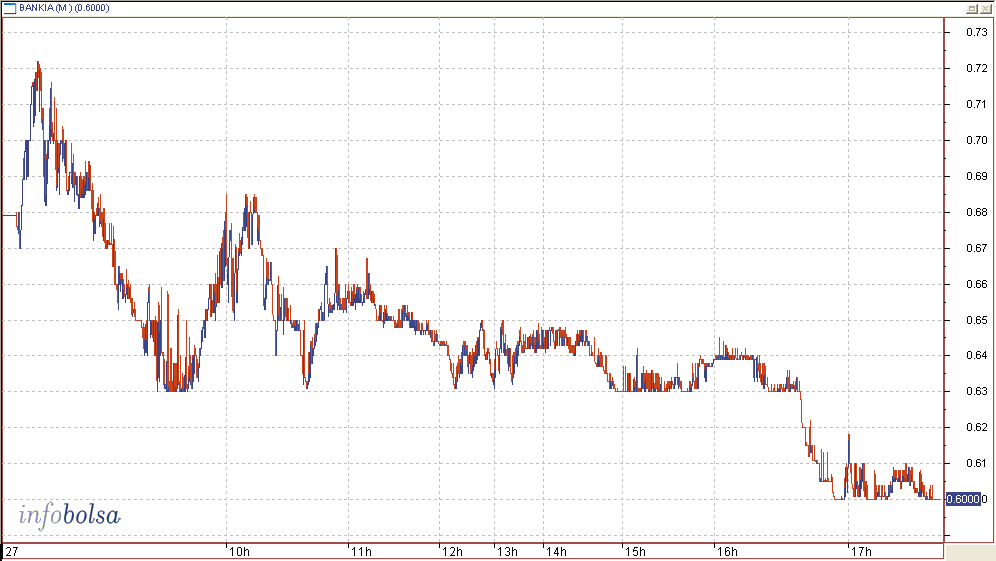This screenshot has width=996, height=561.
Task: Click the 16h time axis label
Action: (727, 551)
